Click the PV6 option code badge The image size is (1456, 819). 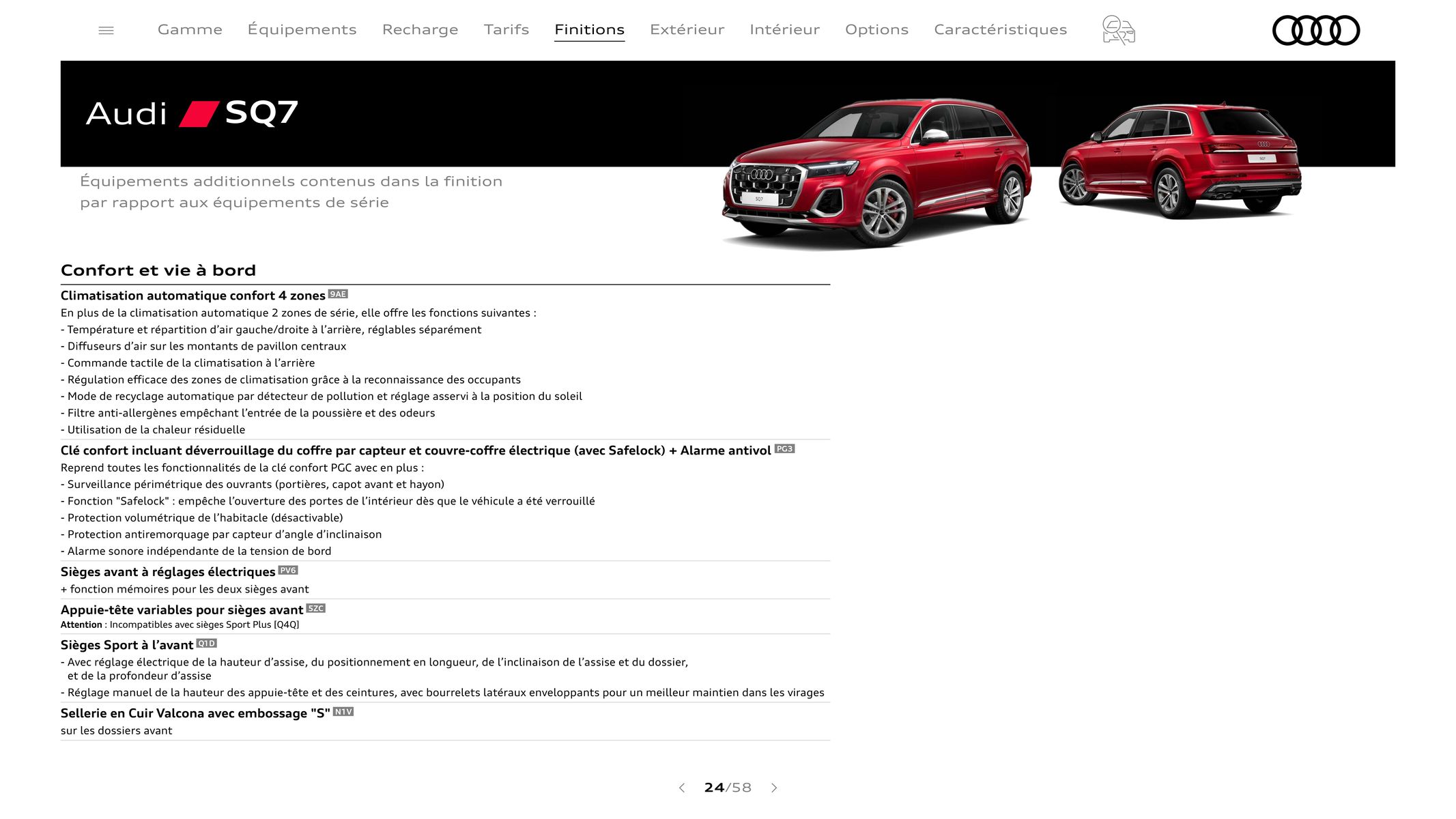[x=288, y=571]
